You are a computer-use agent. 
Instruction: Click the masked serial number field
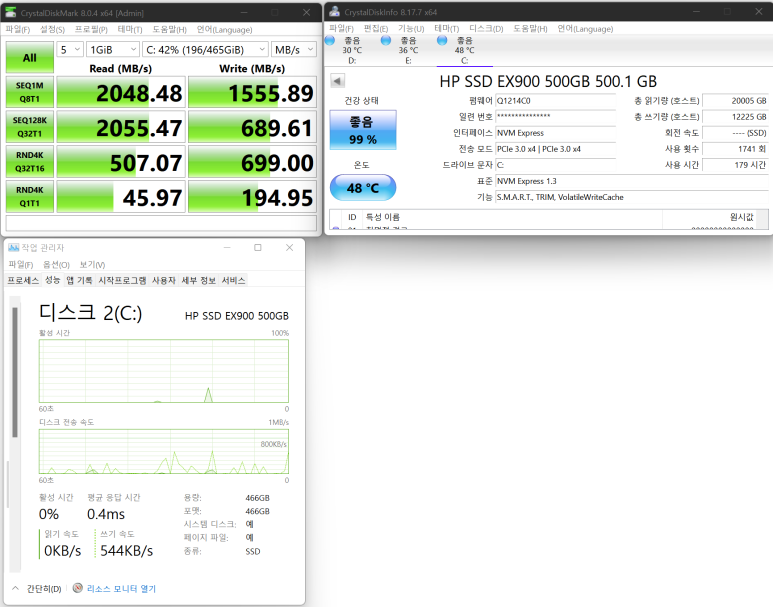click(556, 117)
